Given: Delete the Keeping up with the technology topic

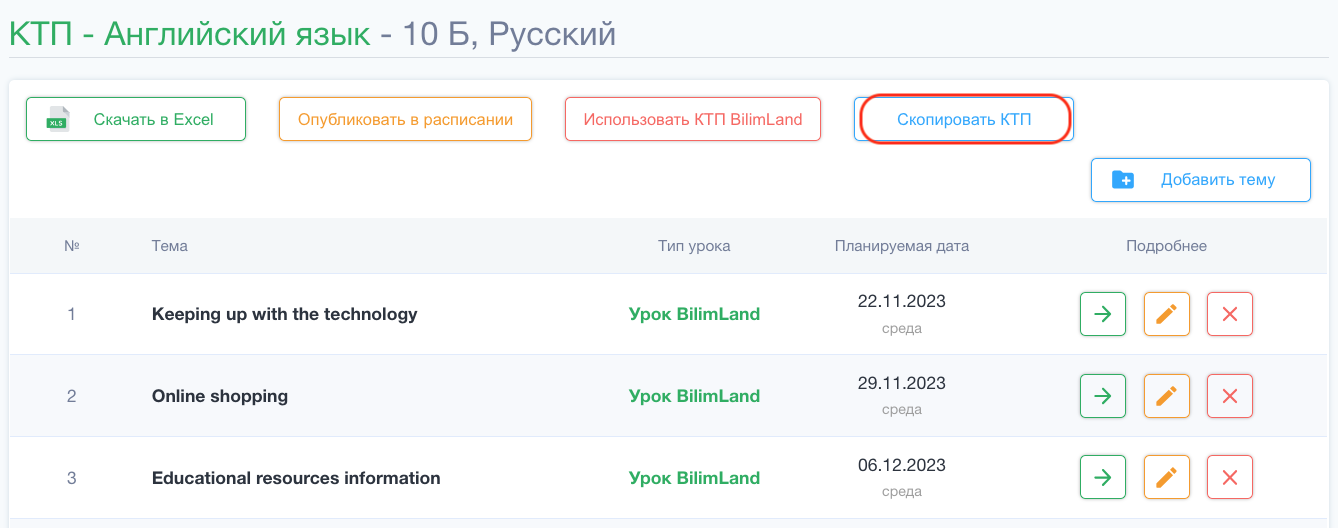Looking at the screenshot, I should tap(1230, 314).
